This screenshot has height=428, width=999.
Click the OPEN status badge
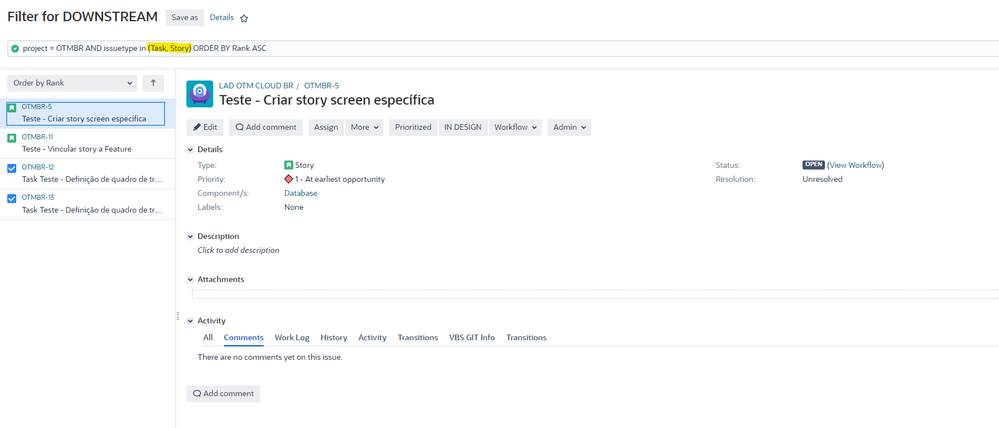[814, 164]
